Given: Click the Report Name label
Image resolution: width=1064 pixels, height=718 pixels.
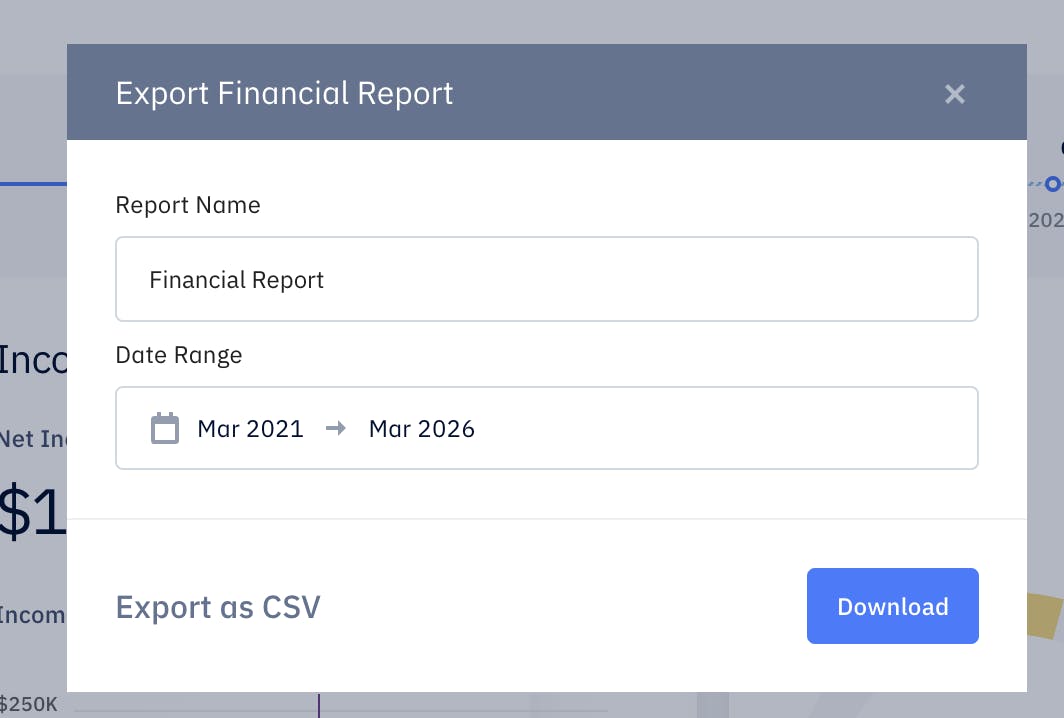Looking at the screenshot, I should click(x=188, y=205).
